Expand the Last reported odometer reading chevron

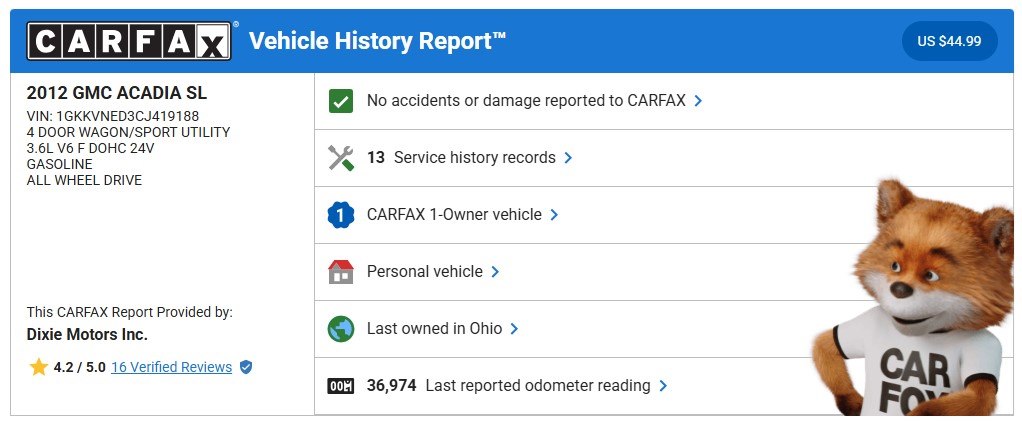point(663,386)
